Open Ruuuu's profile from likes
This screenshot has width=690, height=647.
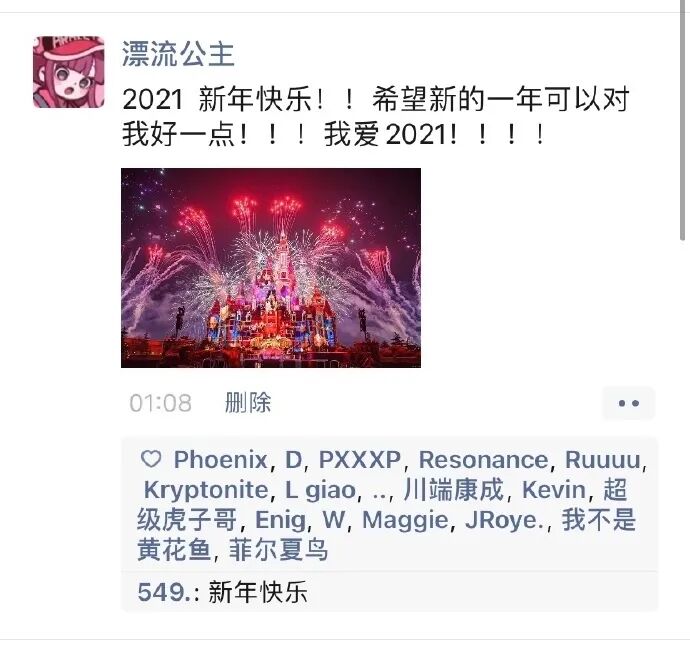click(602, 460)
